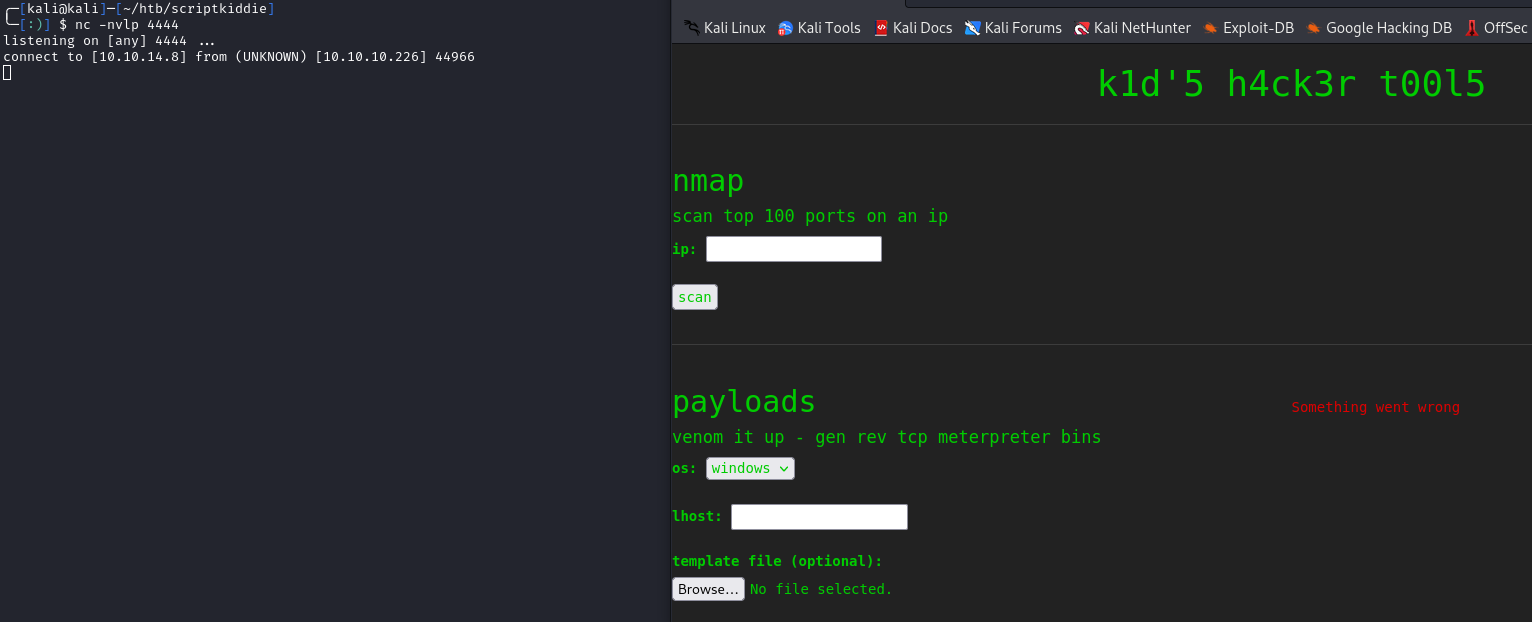
Task: Click the payloads section heading
Action: click(x=743, y=401)
